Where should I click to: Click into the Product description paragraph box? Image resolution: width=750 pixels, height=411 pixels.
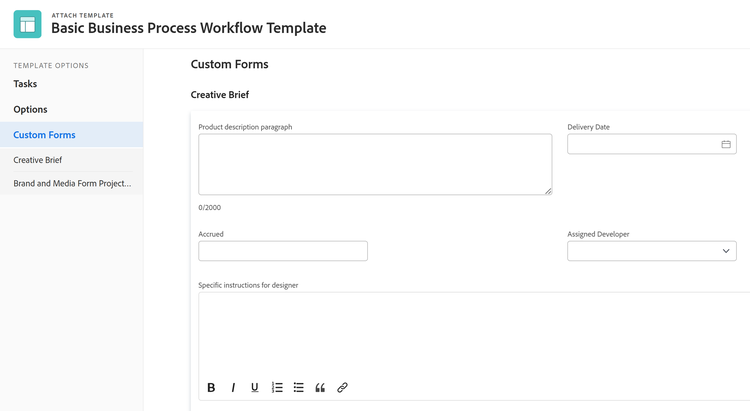click(x=375, y=164)
